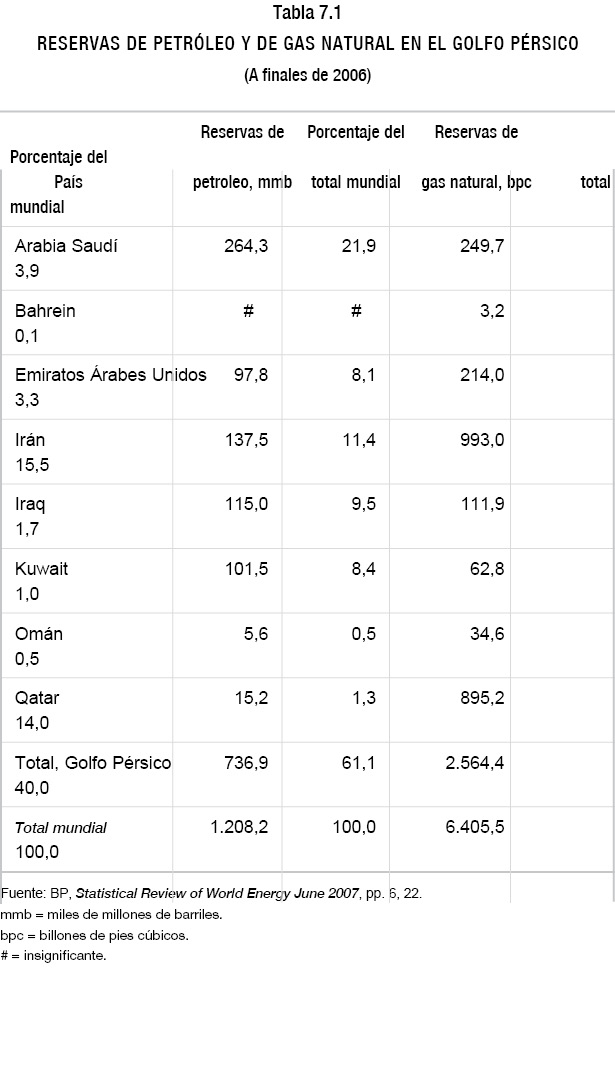Click the world gas total 6.405,5
Image resolution: width=615 pixels, height=1079 pixels.
click(475, 828)
